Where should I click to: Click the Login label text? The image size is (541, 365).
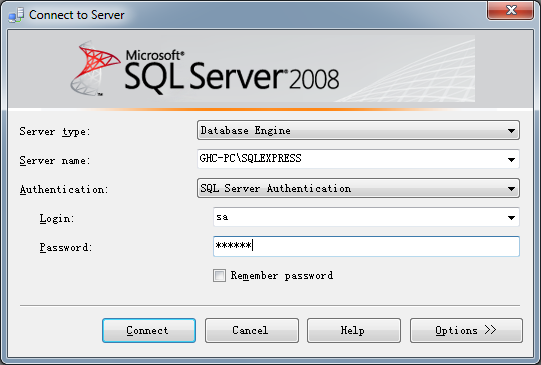coord(57,218)
